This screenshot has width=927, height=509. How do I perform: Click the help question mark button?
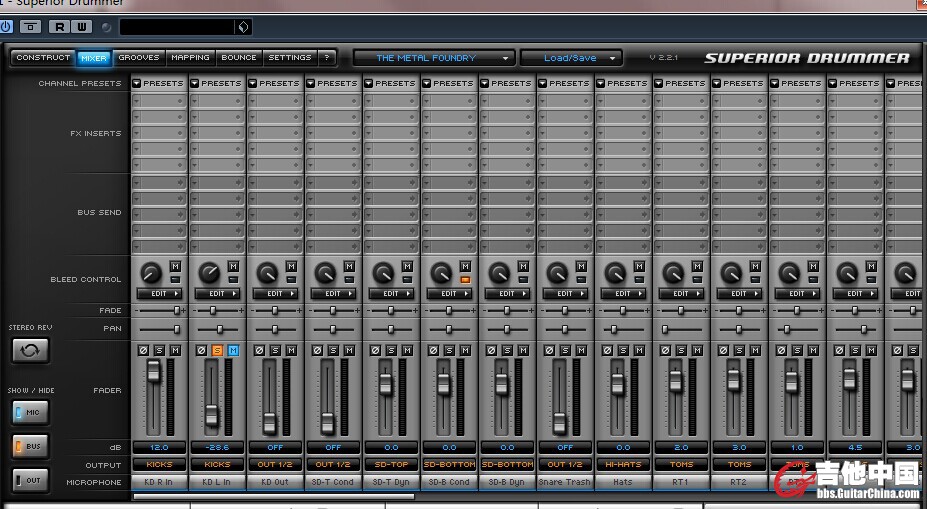click(x=327, y=58)
